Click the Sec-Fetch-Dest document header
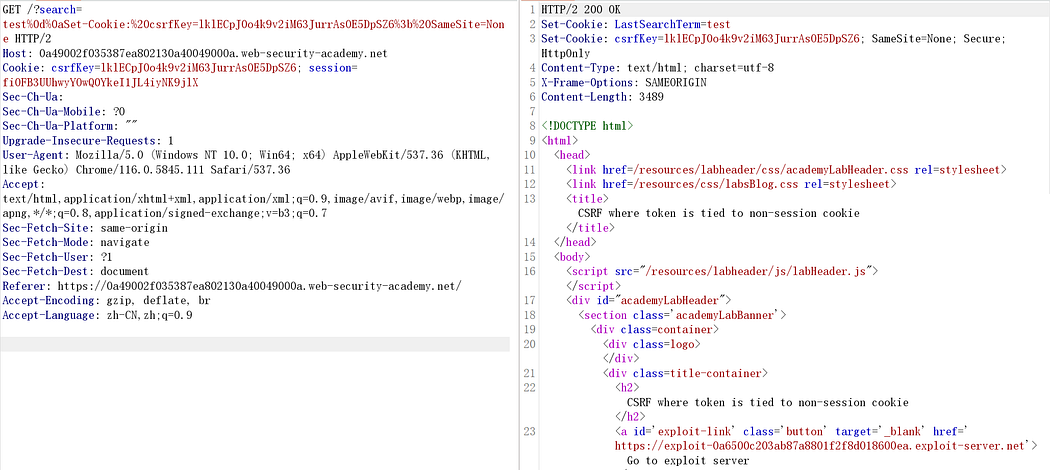Viewport: 1050px width, 470px height. click(75, 271)
